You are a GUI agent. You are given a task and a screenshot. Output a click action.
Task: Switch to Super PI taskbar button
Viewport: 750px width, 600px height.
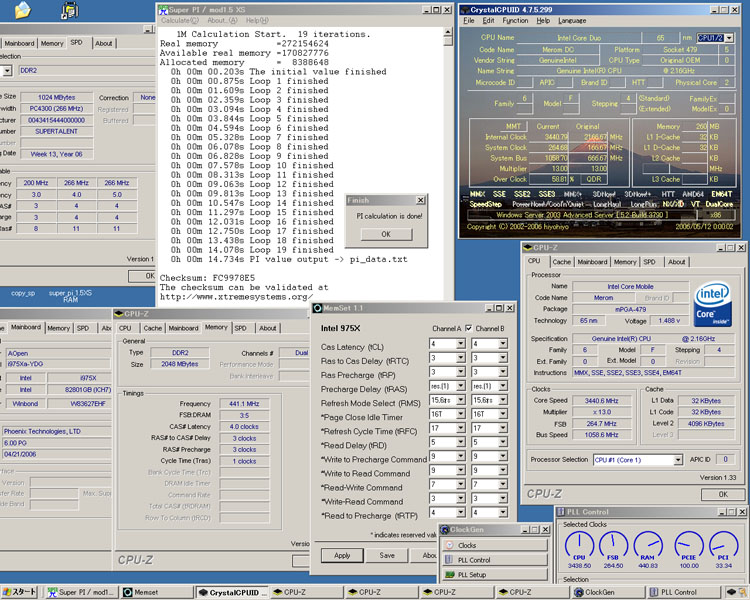[80, 592]
